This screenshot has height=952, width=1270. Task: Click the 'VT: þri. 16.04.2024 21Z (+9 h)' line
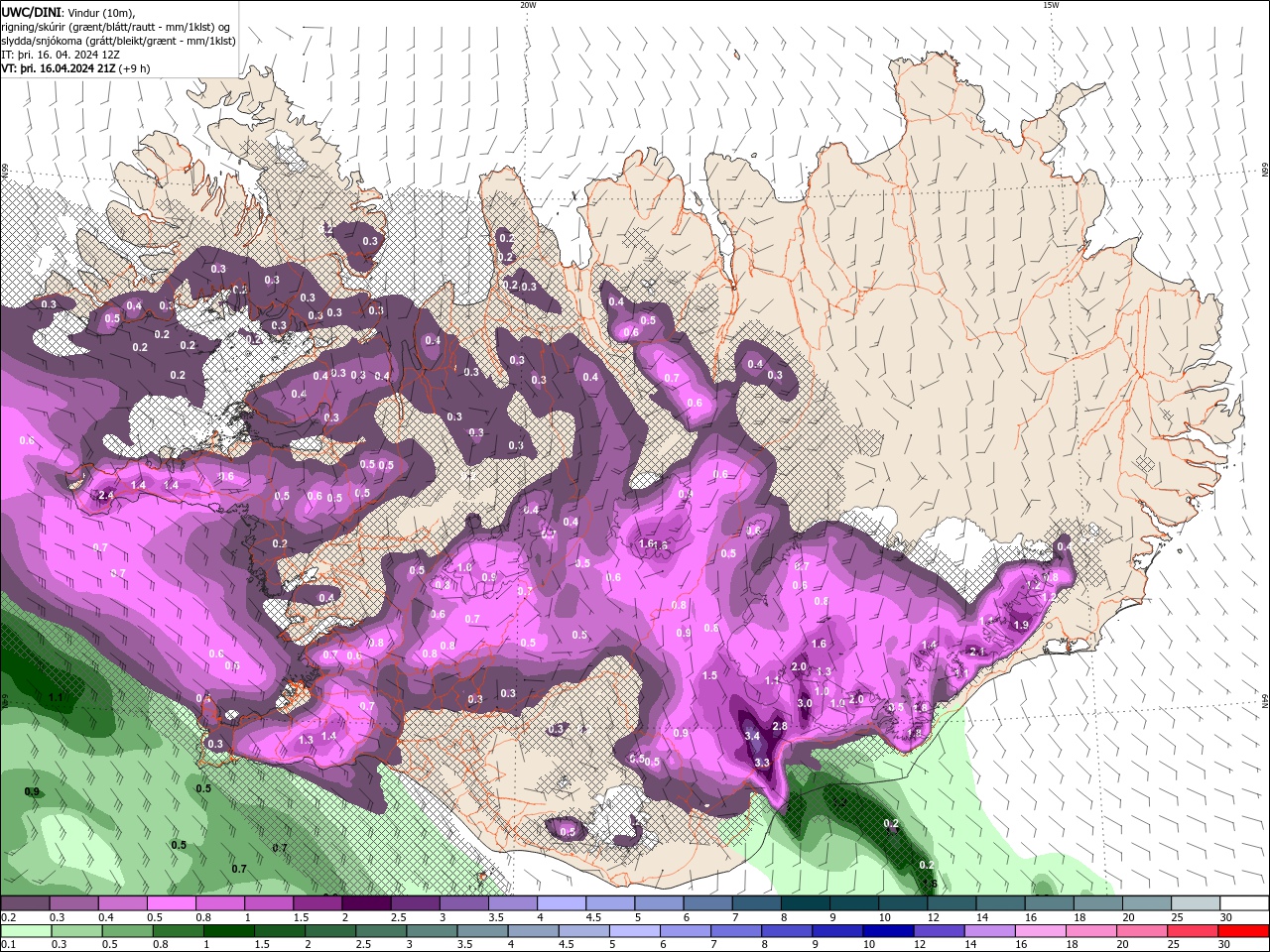point(76,68)
